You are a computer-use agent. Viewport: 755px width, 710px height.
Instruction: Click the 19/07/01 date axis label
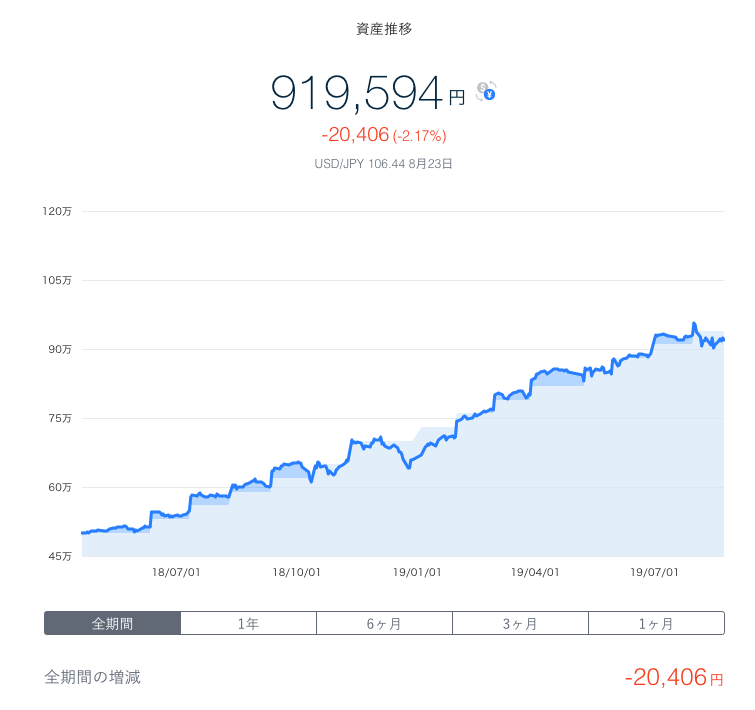point(655,573)
